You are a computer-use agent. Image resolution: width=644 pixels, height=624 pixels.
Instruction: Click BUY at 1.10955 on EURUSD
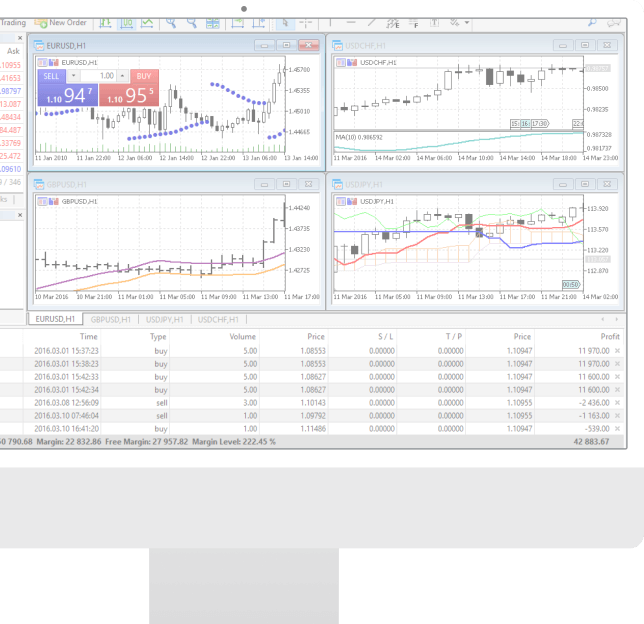[129, 94]
